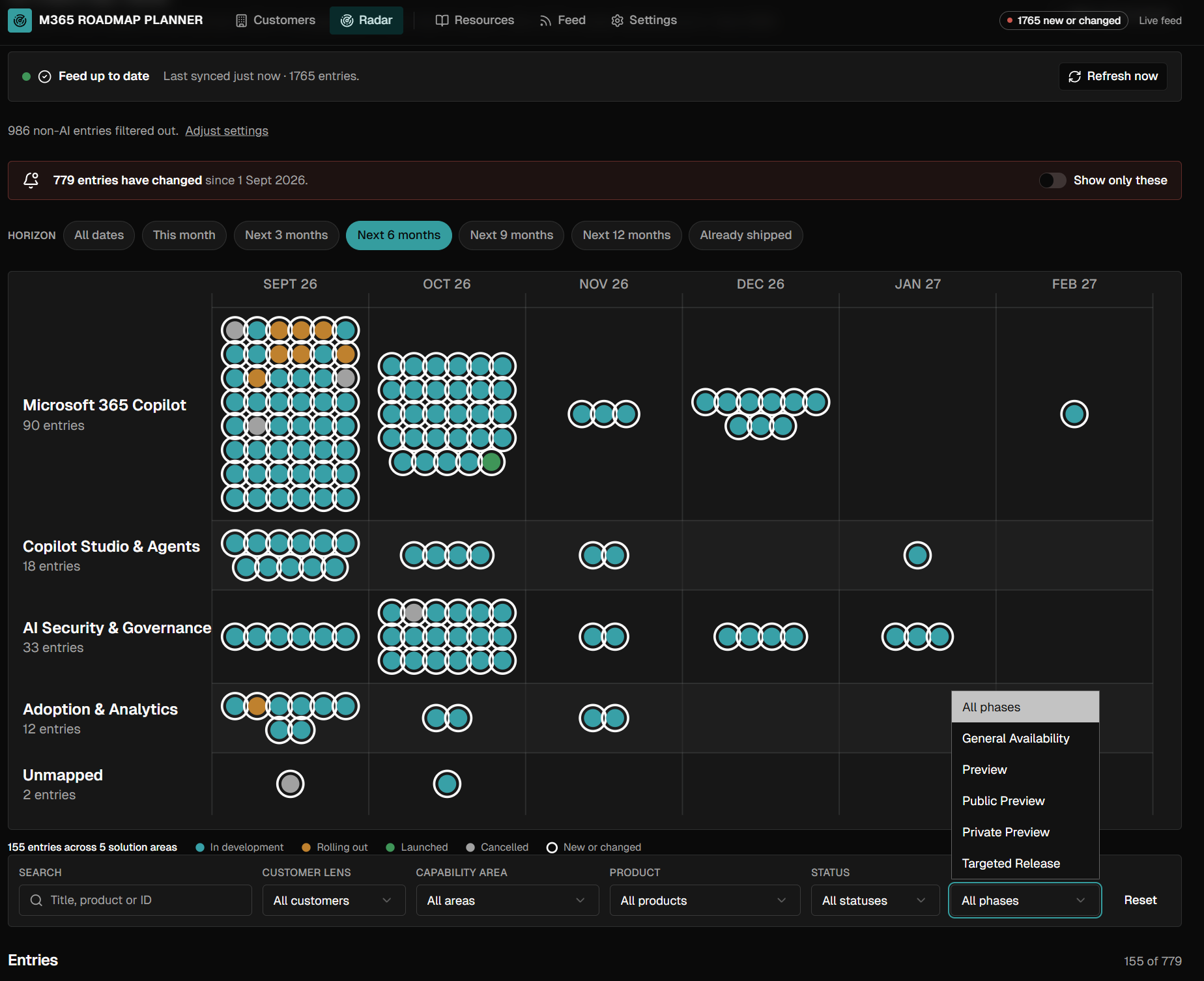
Task: Switch to the Customers tab
Action: click(276, 20)
